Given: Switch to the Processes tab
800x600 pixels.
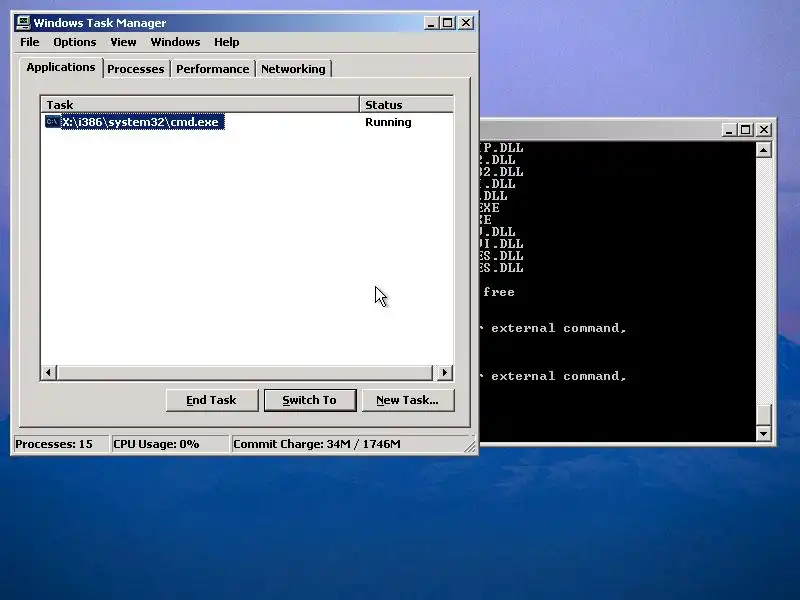Looking at the screenshot, I should (x=136, y=69).
